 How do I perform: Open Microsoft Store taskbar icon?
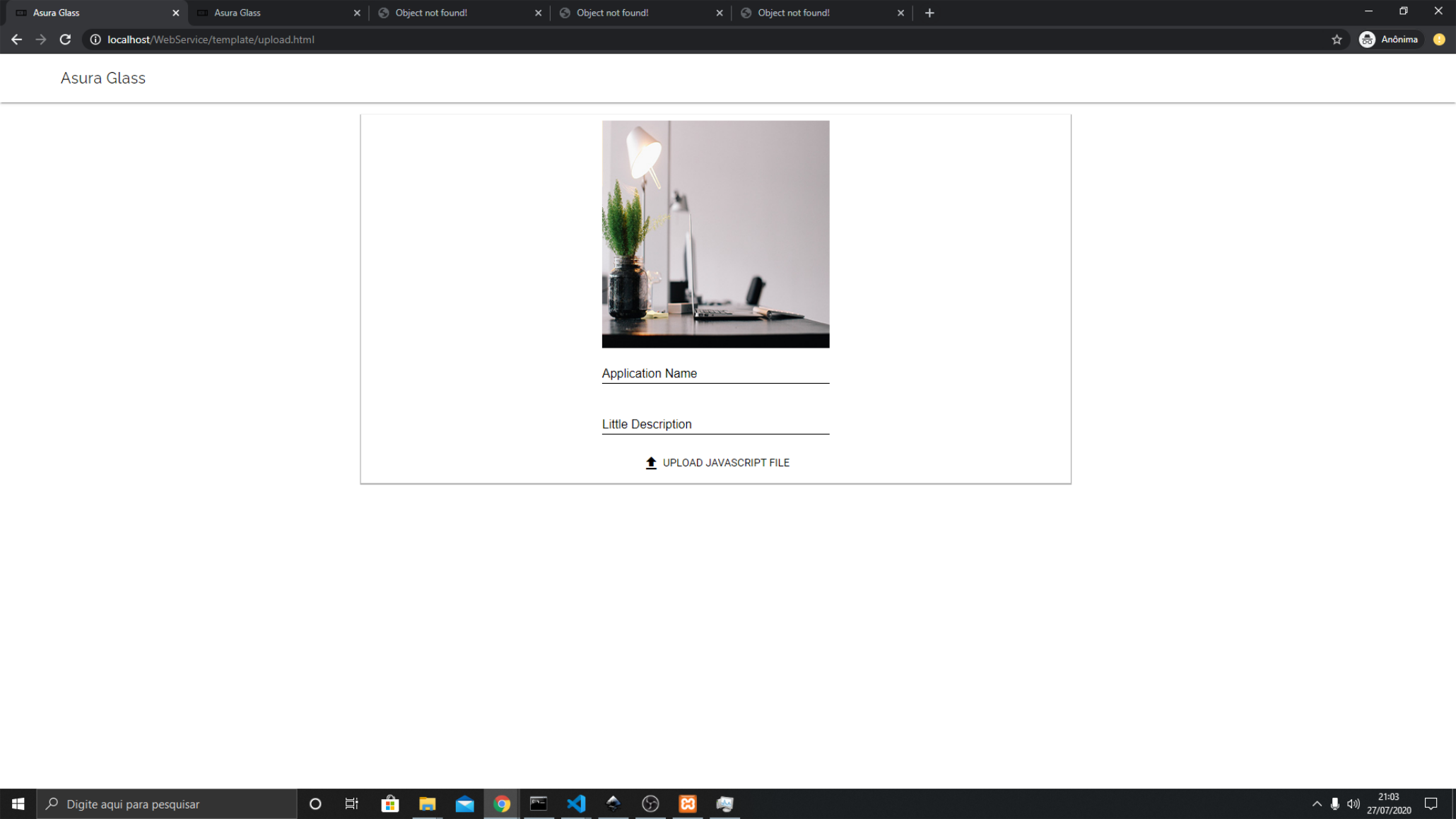coord(390,803)
